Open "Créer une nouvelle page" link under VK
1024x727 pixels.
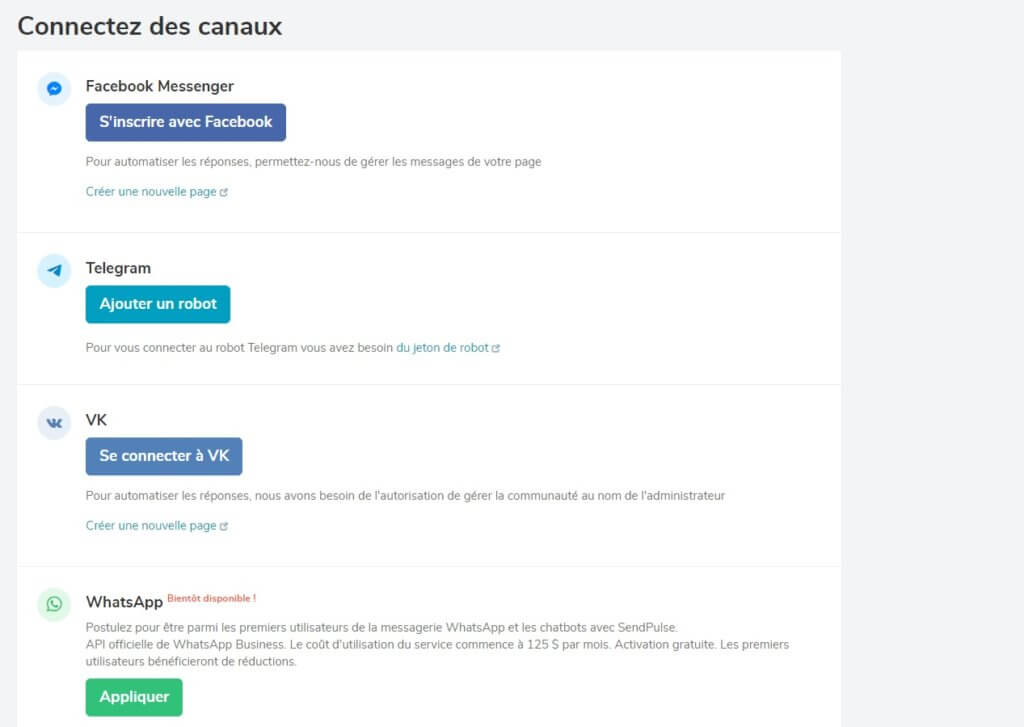coord(151,525)
